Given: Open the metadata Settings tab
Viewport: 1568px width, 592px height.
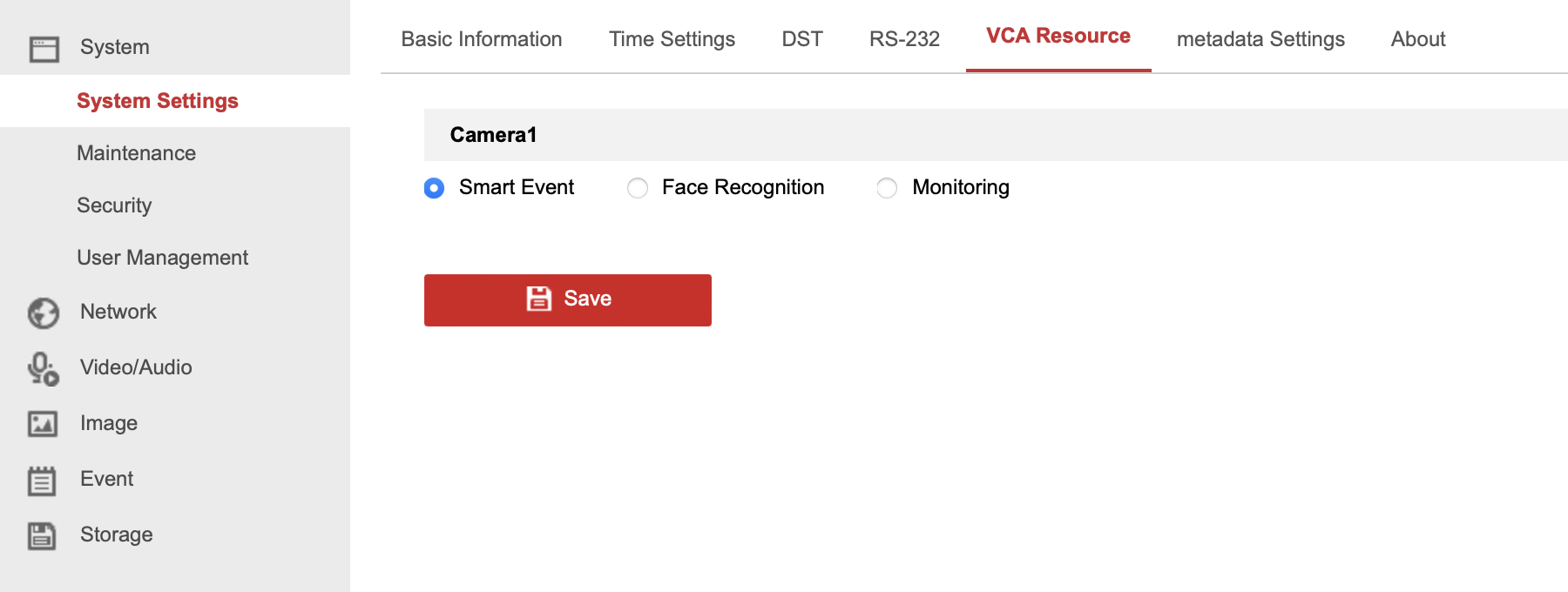Looking at the screenshot, I should tap(1260, 39).
